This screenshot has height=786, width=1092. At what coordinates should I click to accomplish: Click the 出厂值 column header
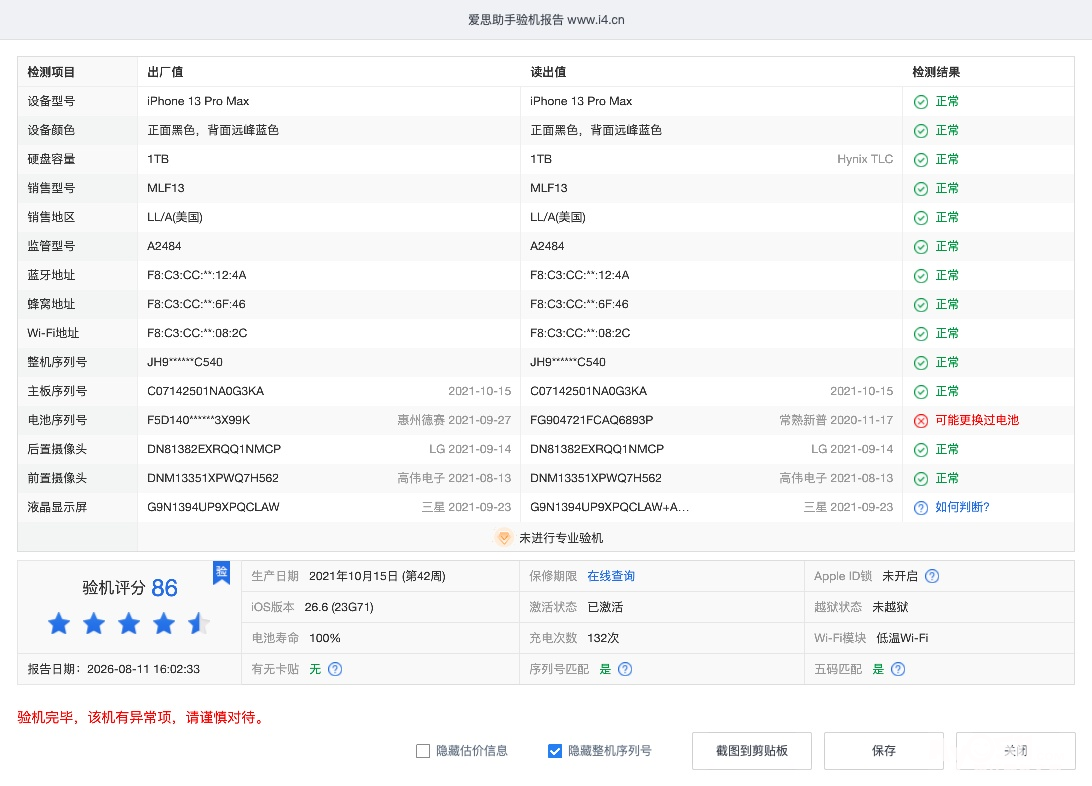point(165,72)
